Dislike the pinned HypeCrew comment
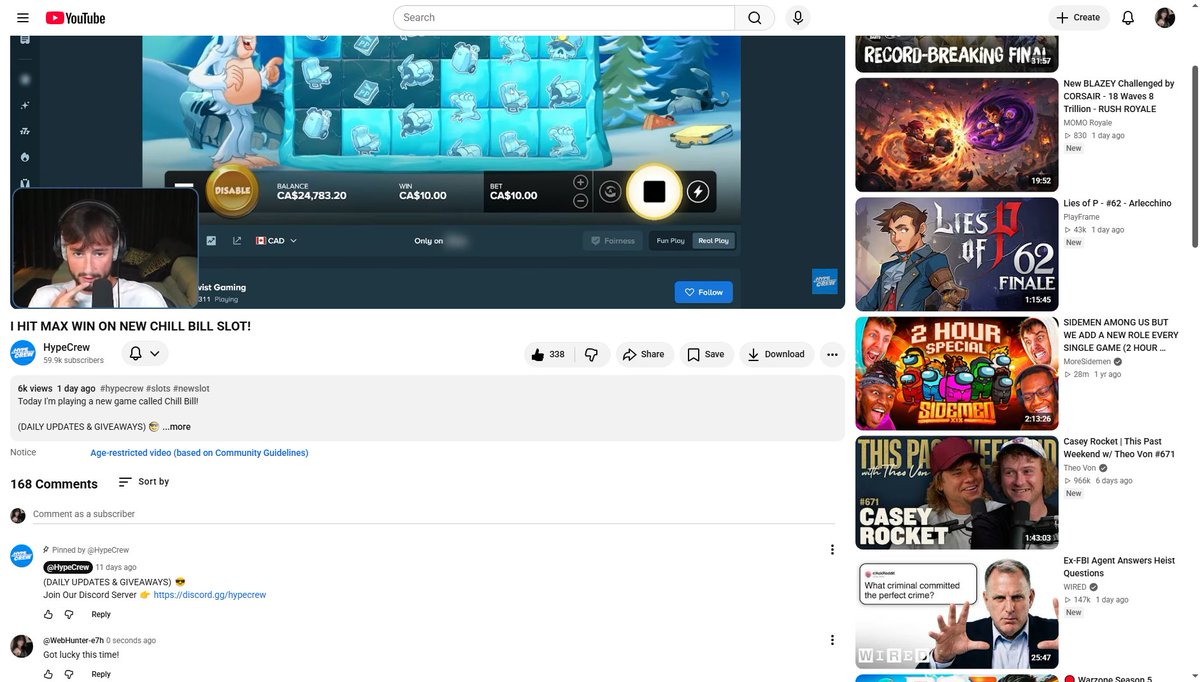The width and height of the screenshot is (1200, 682). coord(69,615)
